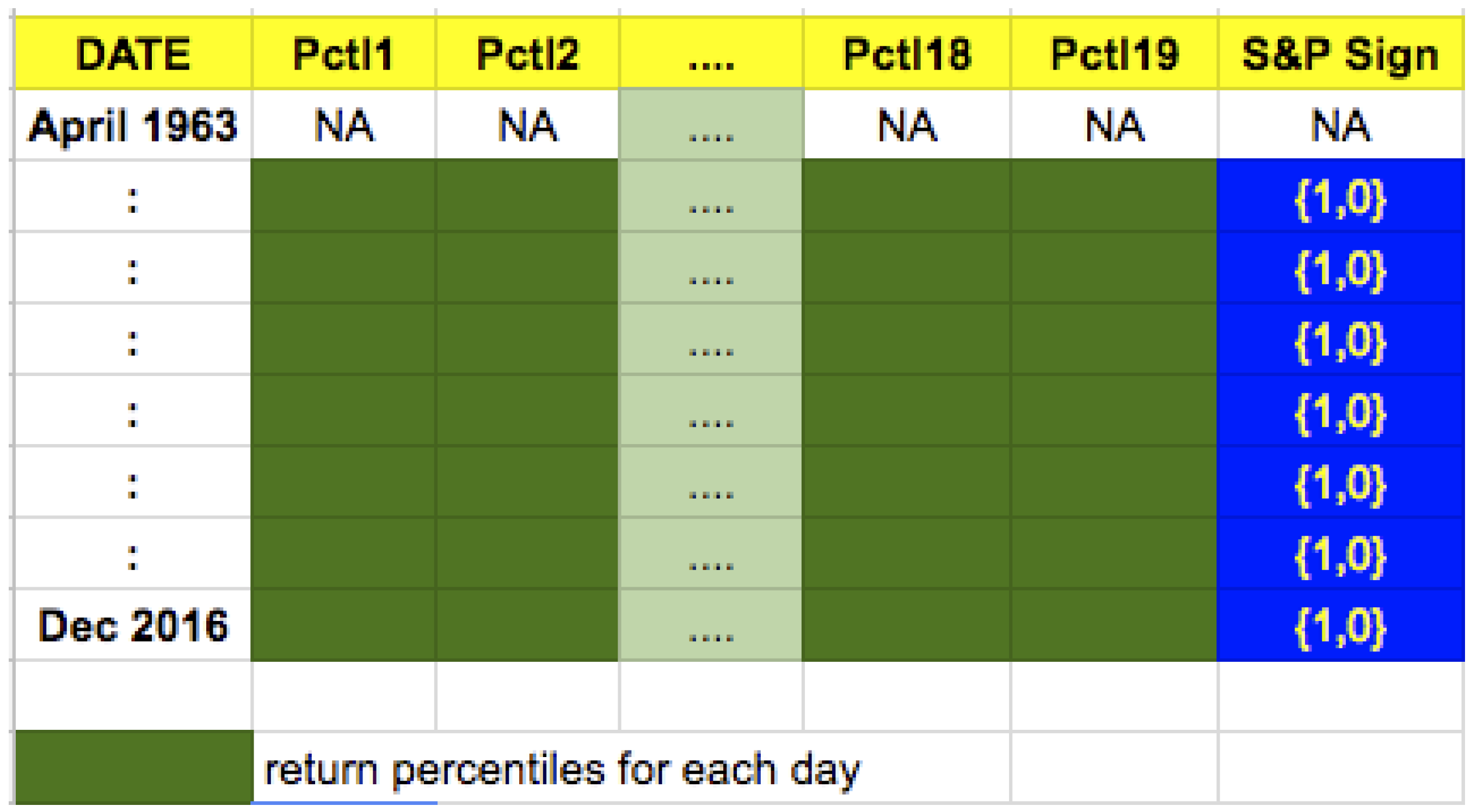
Task: Select the NA cell under S&P Sign
Action: pos(1341,125)
